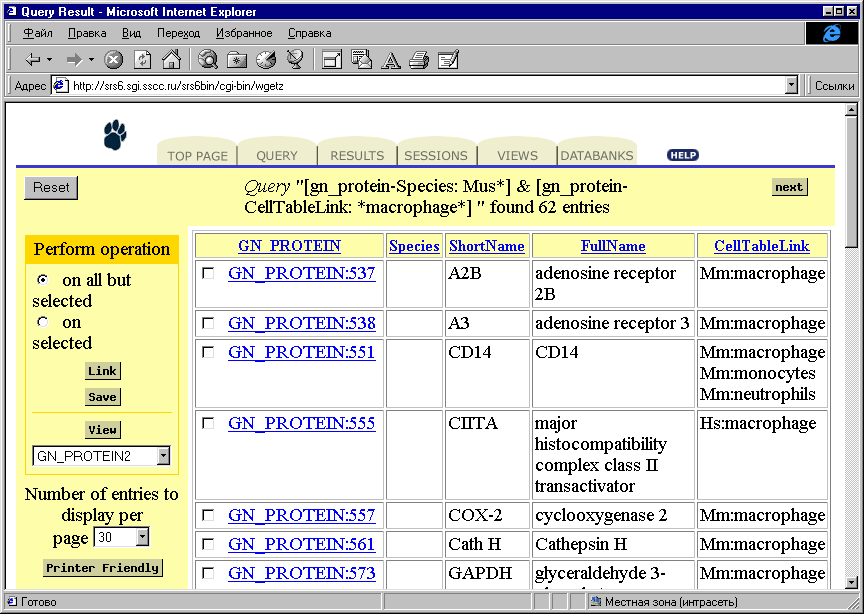Choose the 'on selected' radio button
This screenshot has height=614, width=864.
coord(42,321)
